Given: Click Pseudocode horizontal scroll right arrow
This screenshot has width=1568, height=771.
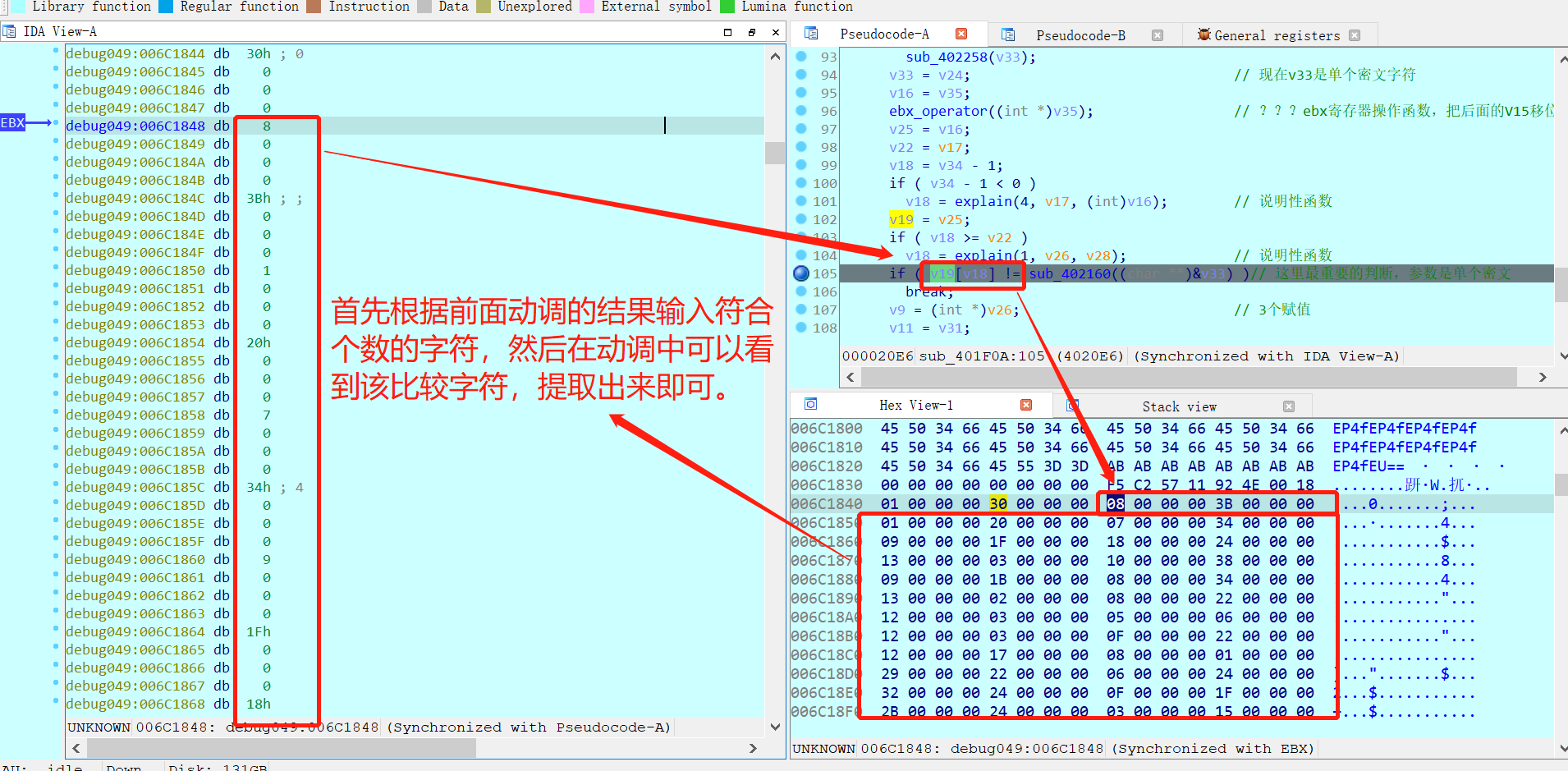Looking at the screenshot, I should click(1543, 377).
